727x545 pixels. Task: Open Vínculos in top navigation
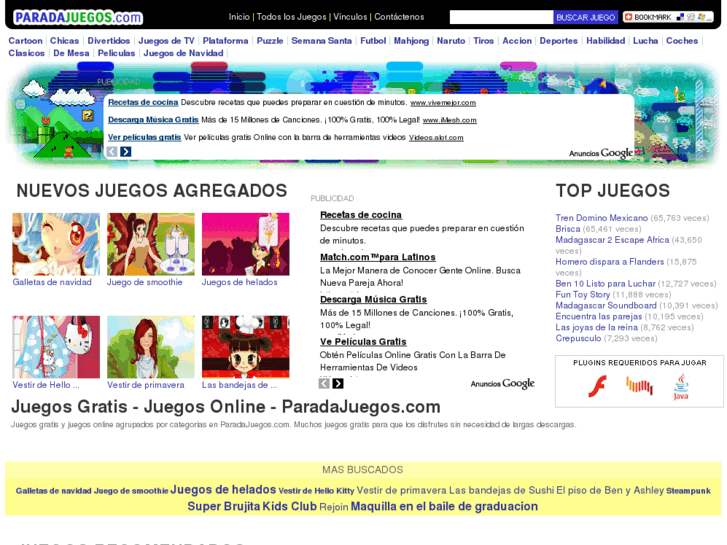click(x=350, y=17)
